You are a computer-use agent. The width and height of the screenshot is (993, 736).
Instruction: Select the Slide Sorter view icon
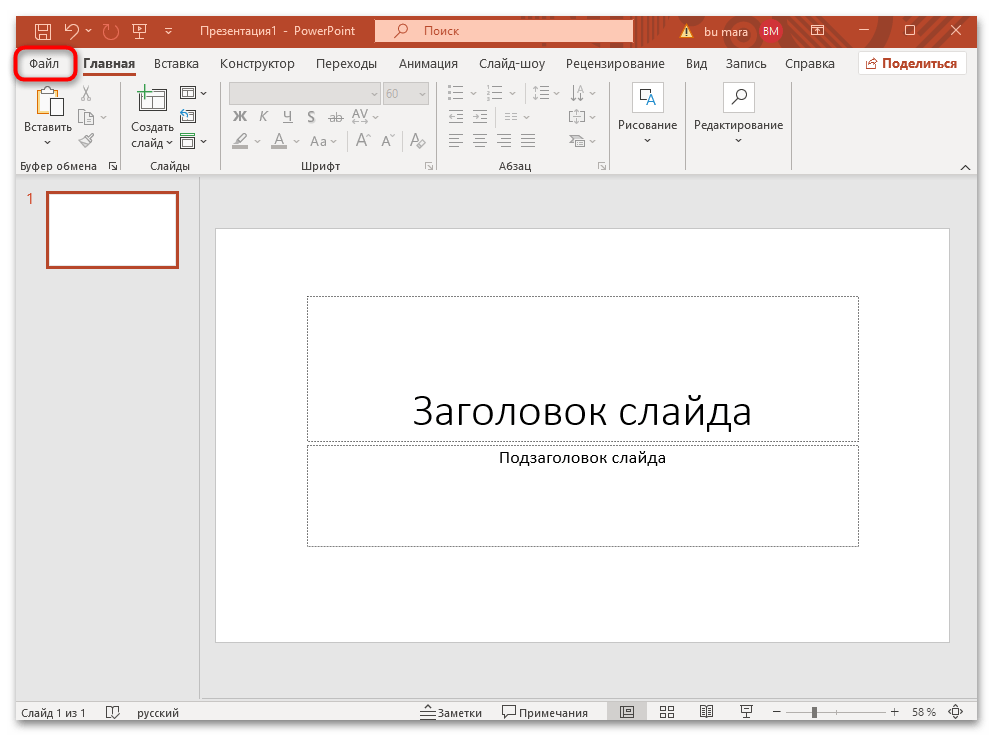[x=666, y=711]
